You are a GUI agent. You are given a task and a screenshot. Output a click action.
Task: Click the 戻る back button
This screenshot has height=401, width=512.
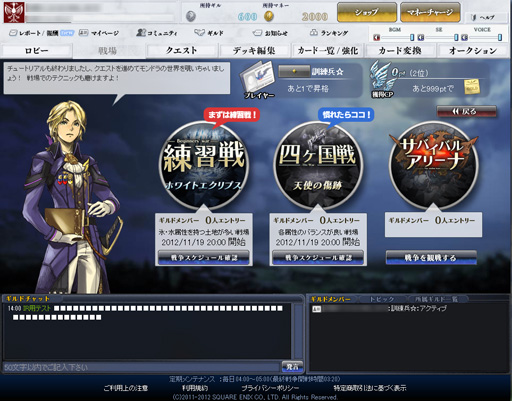(x=466, y=112)
